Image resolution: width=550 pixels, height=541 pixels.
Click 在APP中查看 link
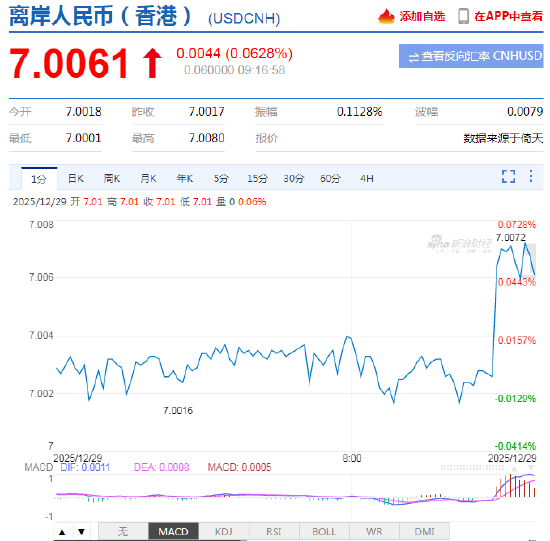click(508, 16)
